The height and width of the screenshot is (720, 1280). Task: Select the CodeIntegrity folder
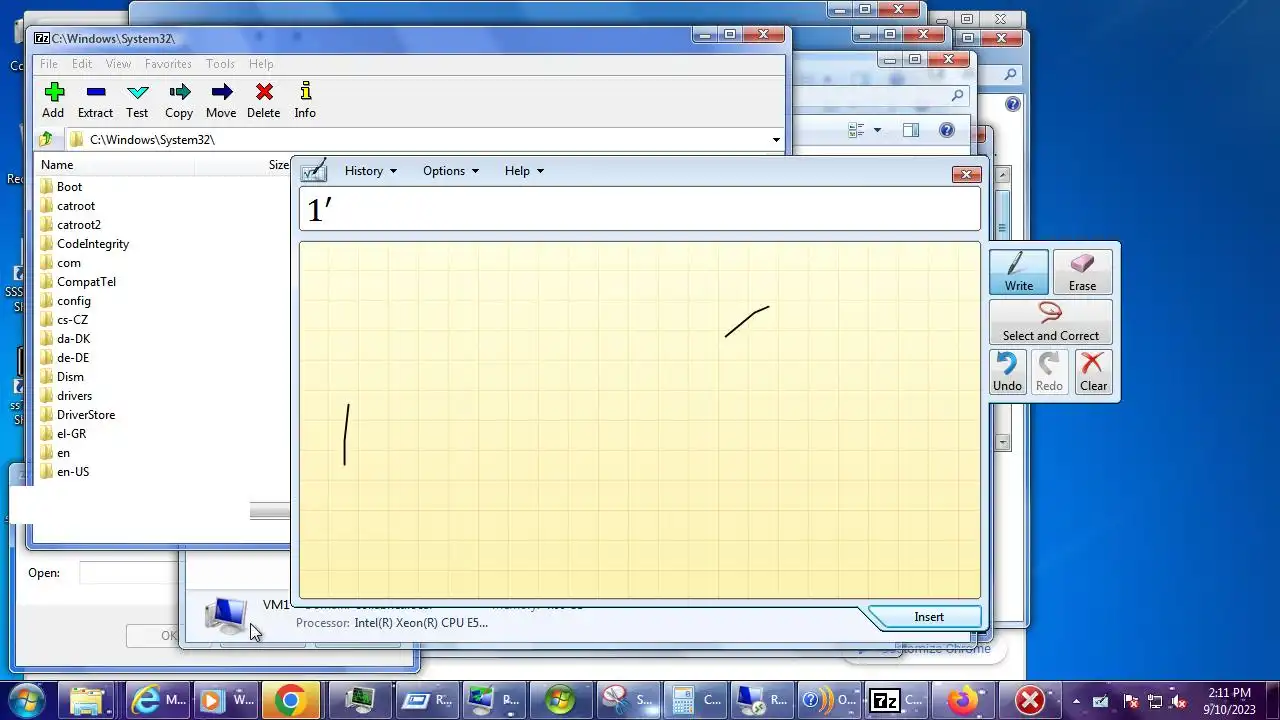pyautogui.click(x=93, y=244)
